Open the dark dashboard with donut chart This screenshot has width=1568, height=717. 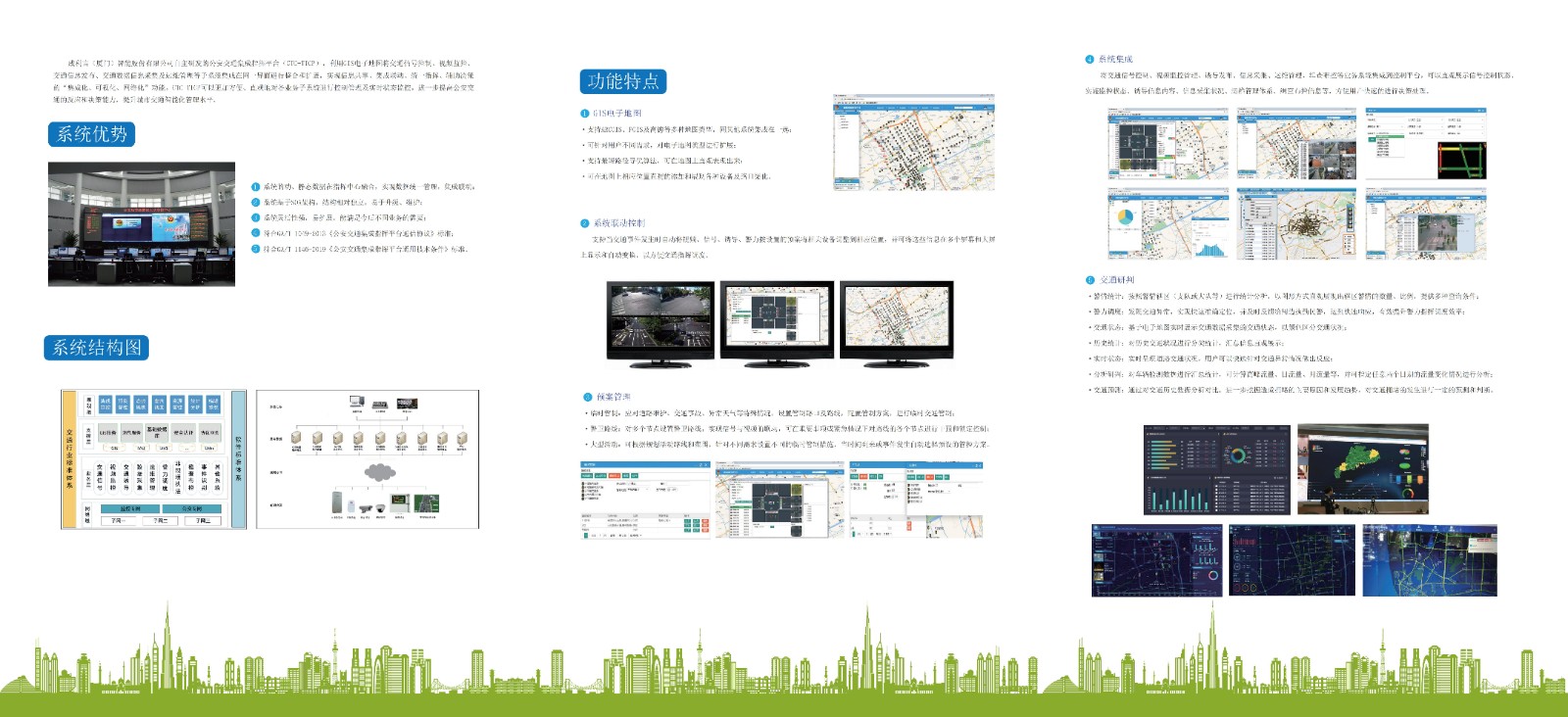pyautogui.click(x=1216, y=469)
